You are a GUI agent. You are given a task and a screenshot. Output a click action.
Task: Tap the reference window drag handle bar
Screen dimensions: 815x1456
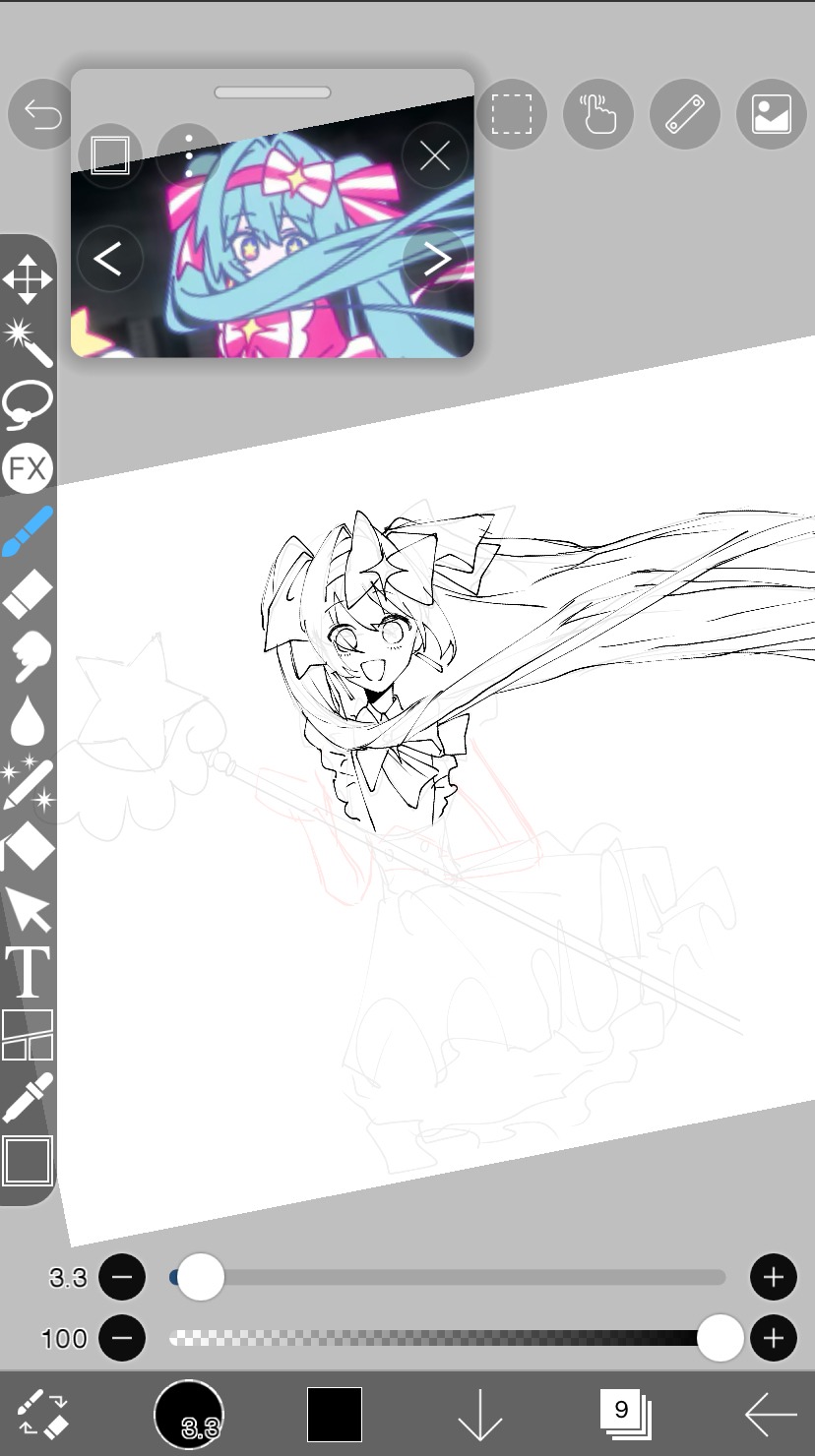click(x=273, y=92)
